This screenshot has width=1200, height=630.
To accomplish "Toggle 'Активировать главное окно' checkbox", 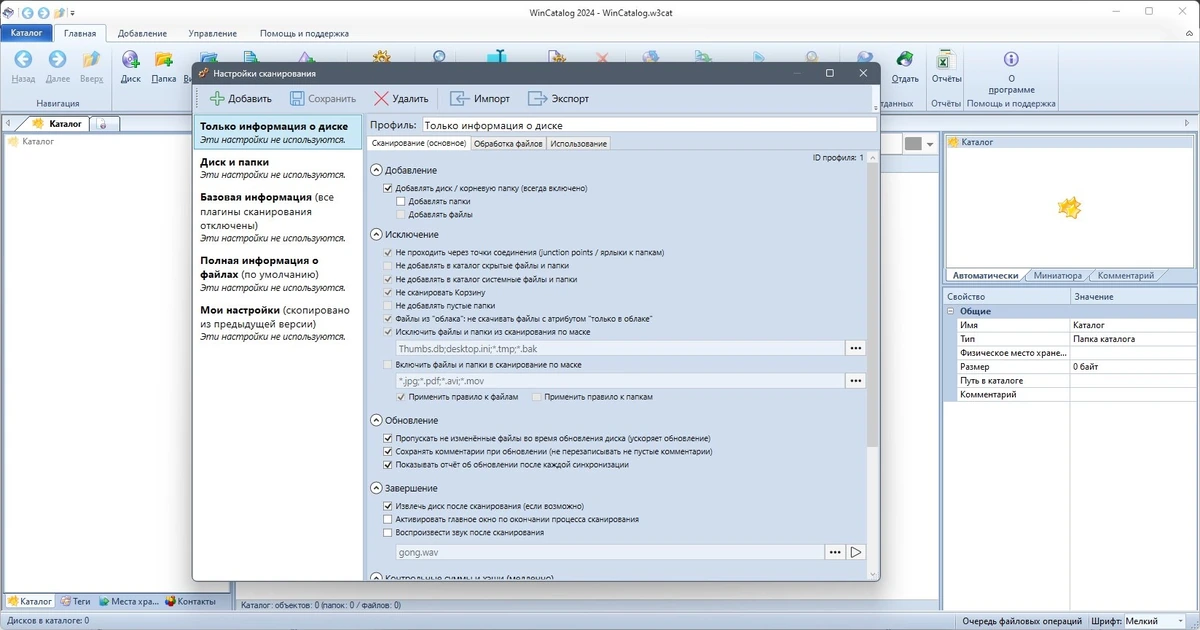I will point(388,519).
